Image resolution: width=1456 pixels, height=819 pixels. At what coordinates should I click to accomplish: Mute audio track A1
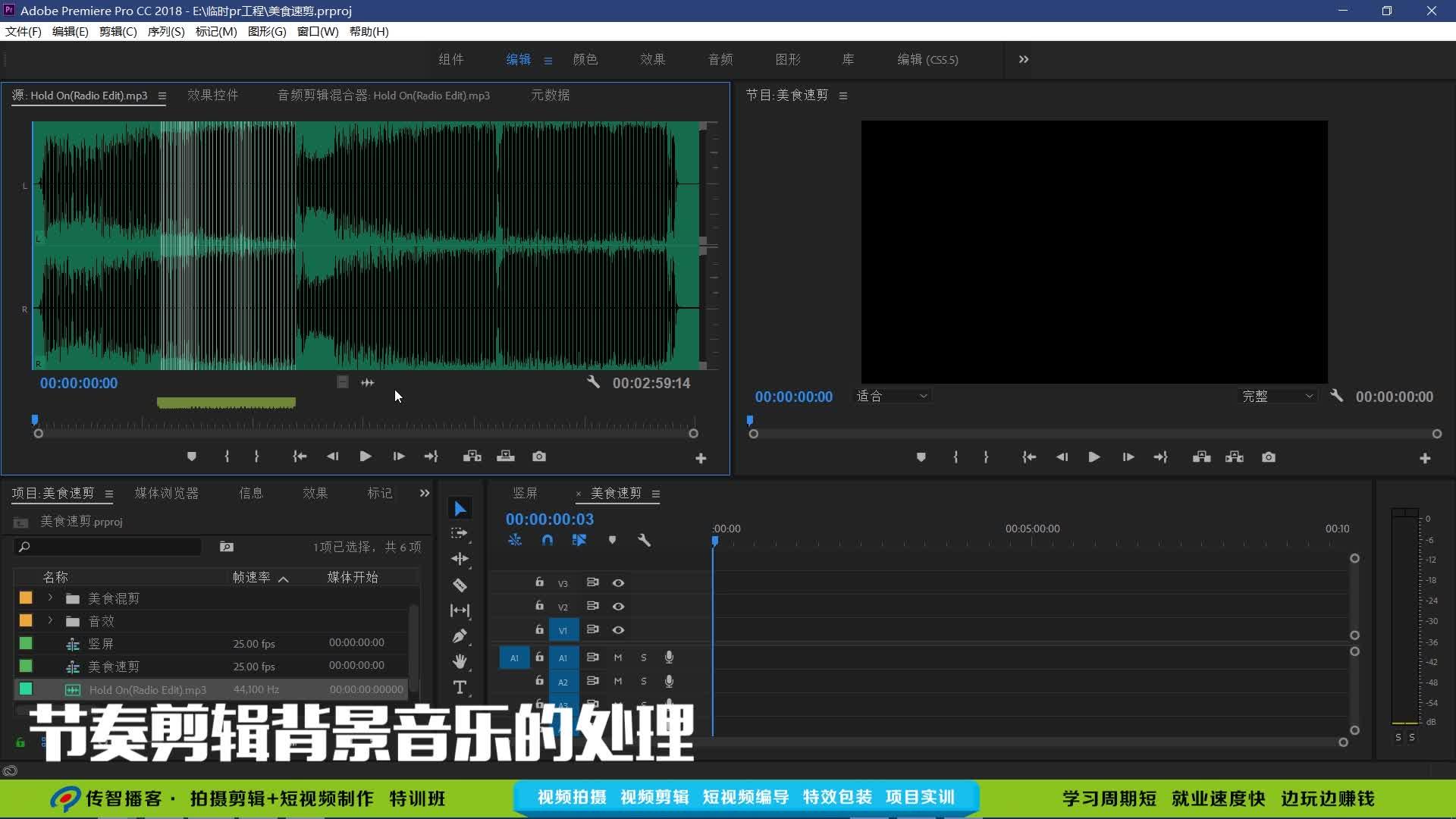point(618,658)
